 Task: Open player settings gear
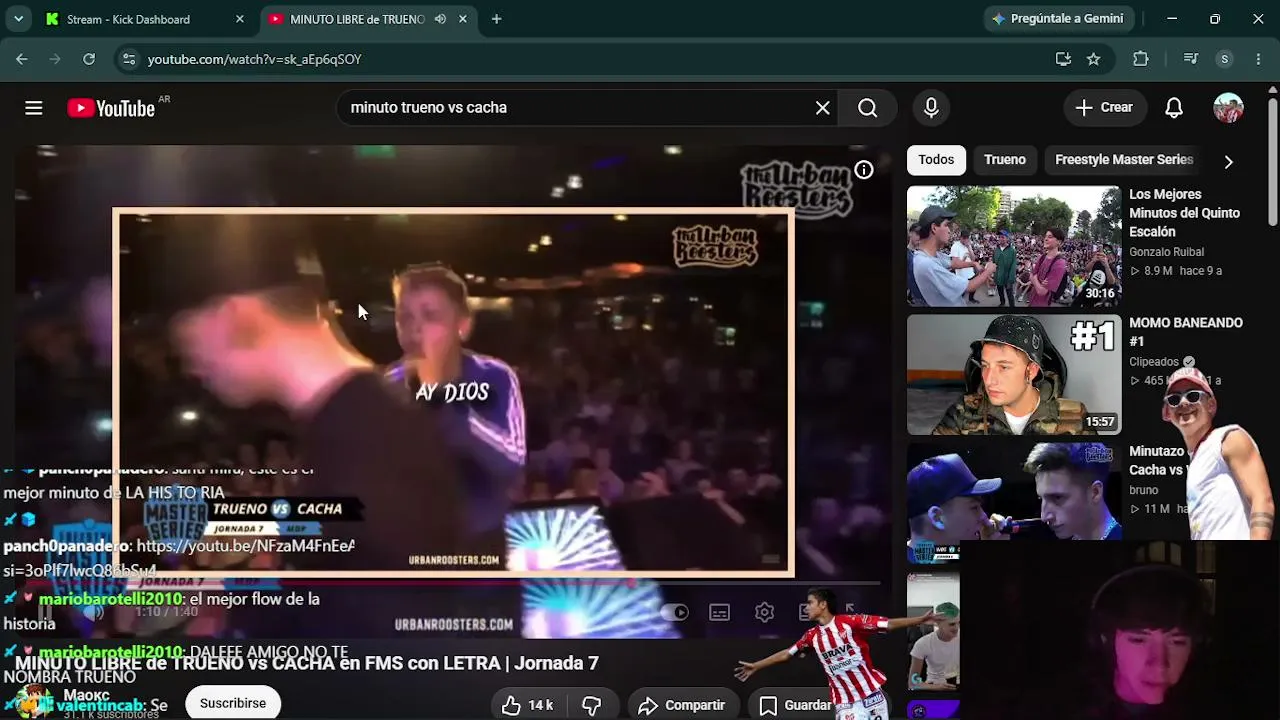[x=764, y=612]
